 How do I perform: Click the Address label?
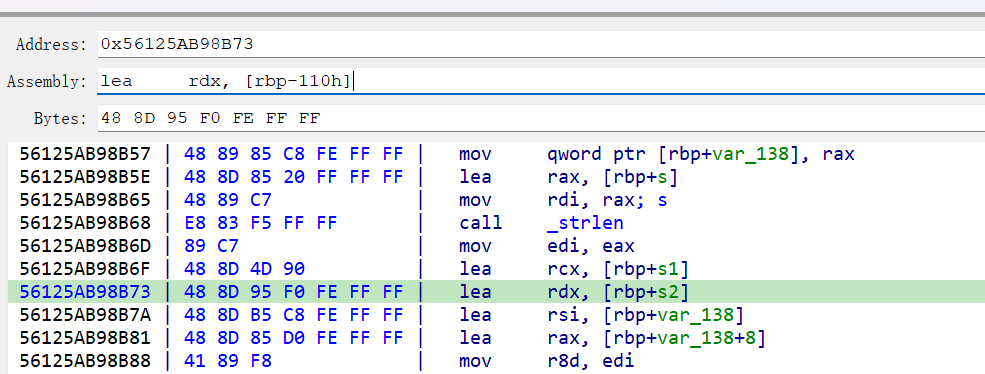pyautogui.click(x=51, y=45)
